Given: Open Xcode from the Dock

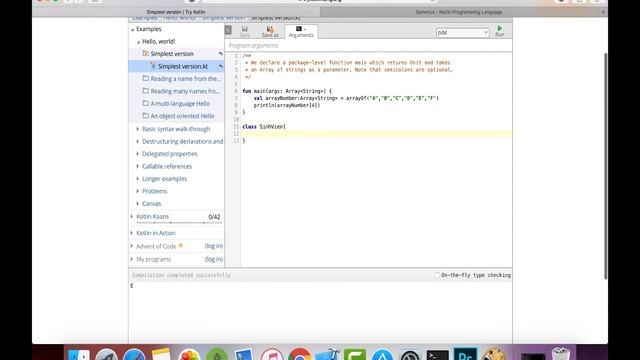Looking at the screenshot, I should (328, 354).
